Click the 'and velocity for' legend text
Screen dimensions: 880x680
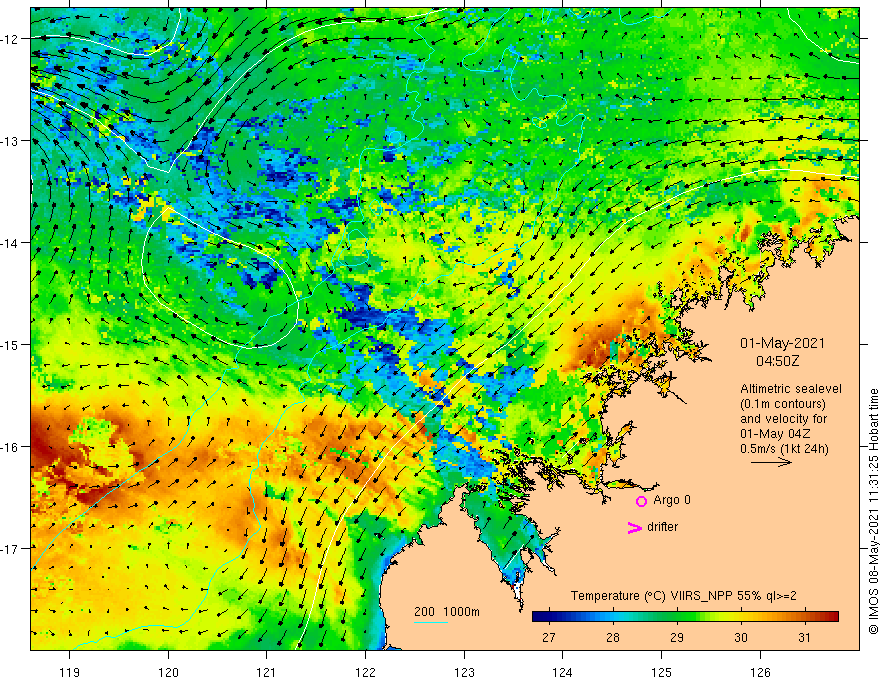coord(783,419)
